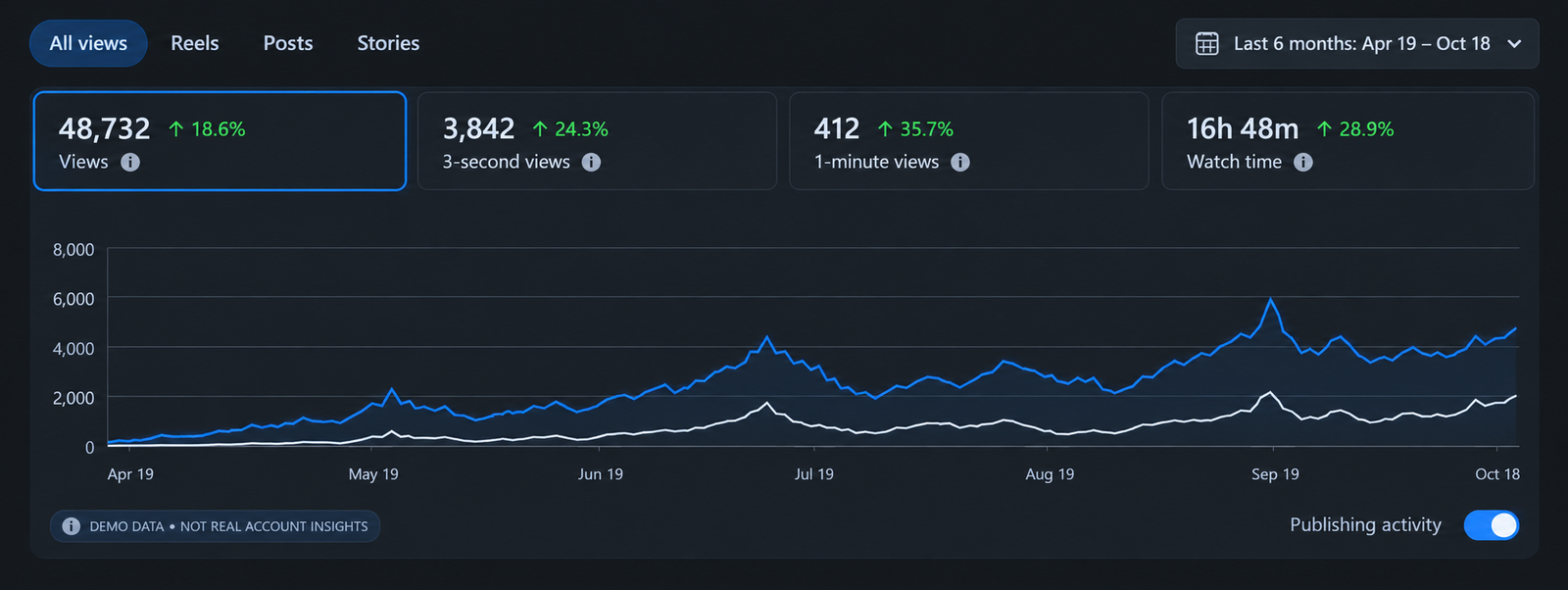Select the Watch time metric card
The height and width of the screenshot is (590, 1568).
tap(1347, 141)
